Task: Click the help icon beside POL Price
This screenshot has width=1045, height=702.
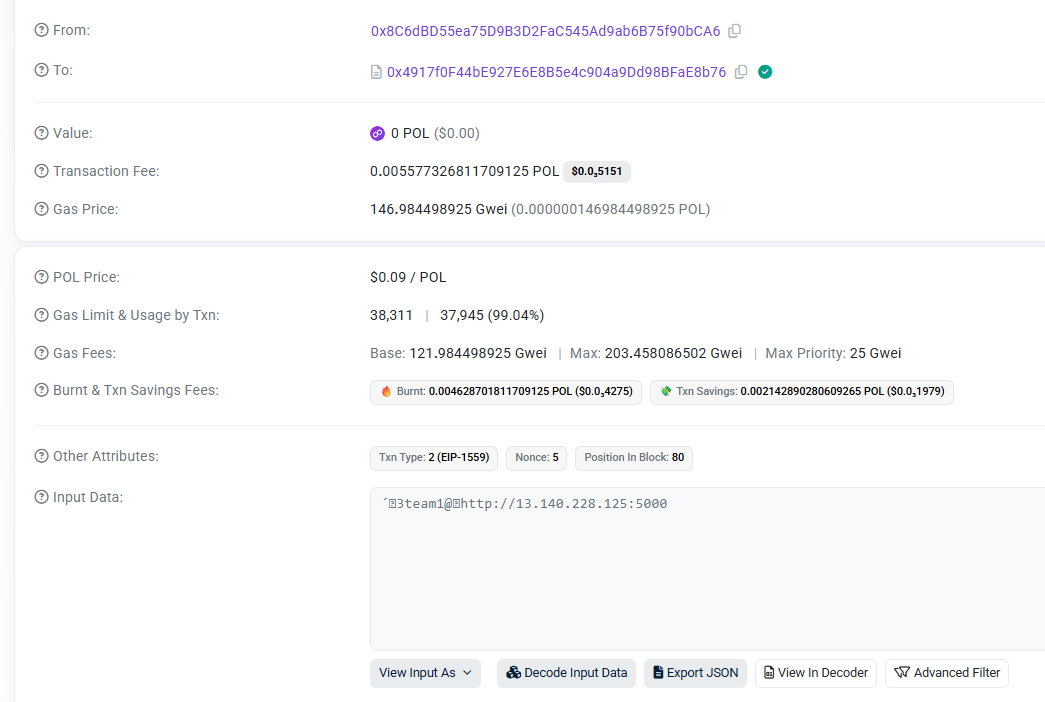Action: tap(41, 277)
